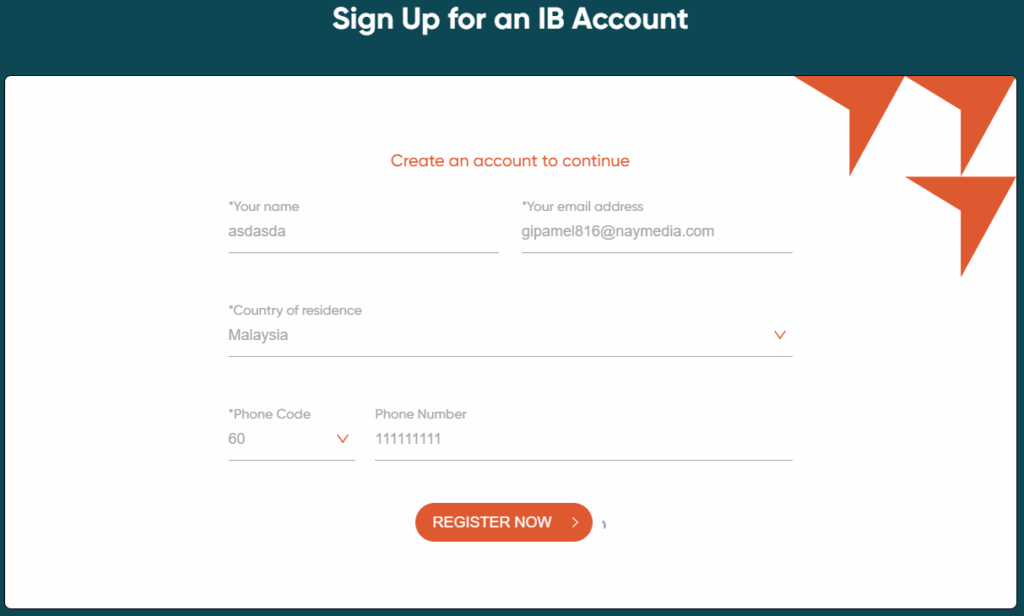Click the email address input field
The image size is (1024, 616).
click(x=656, y=231)
